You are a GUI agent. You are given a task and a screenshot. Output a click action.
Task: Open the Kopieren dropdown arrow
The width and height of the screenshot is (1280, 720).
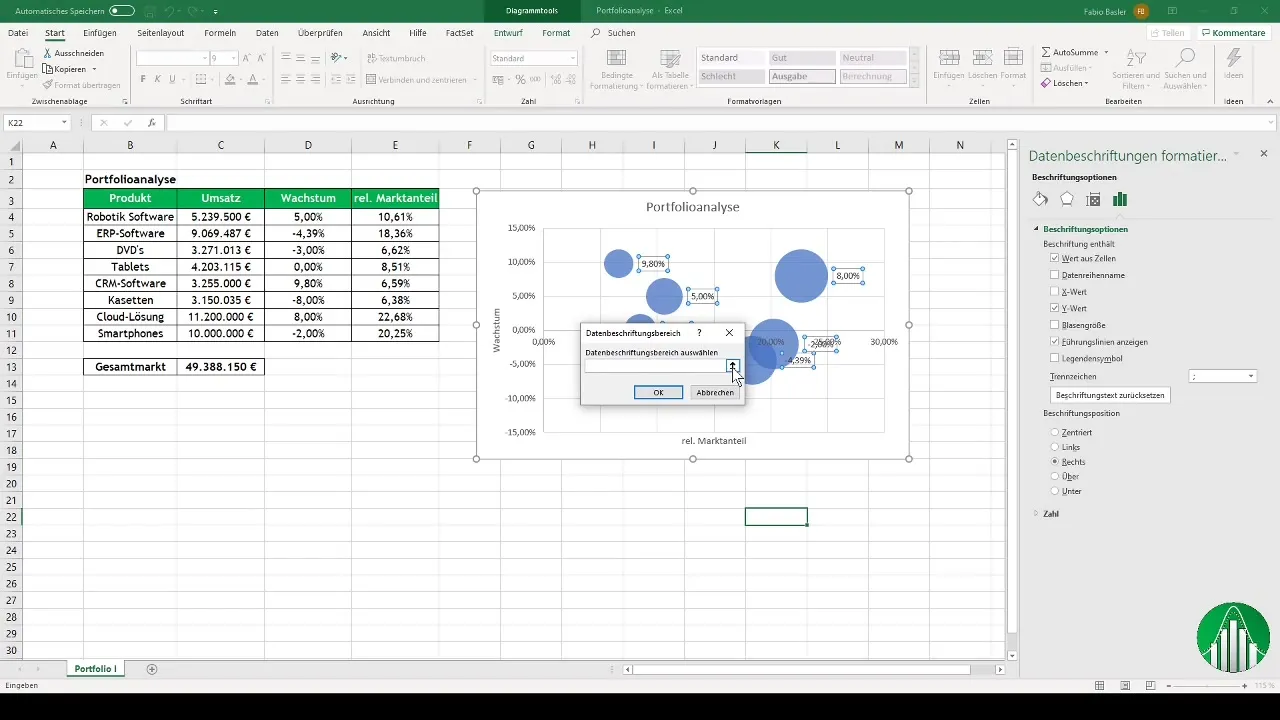tap(94, 69)
